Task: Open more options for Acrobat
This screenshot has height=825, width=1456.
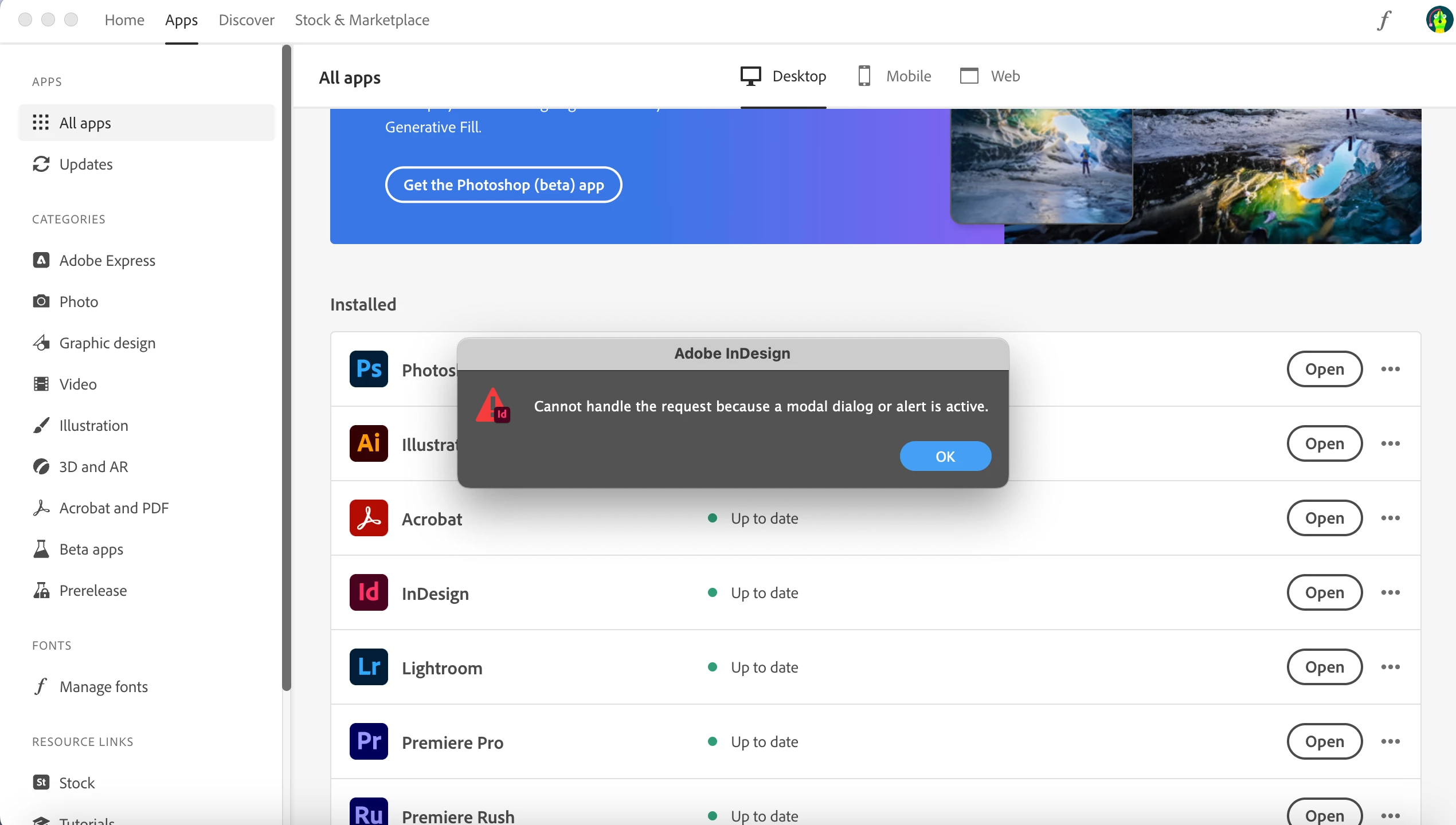Action: tap(1390, 518)
